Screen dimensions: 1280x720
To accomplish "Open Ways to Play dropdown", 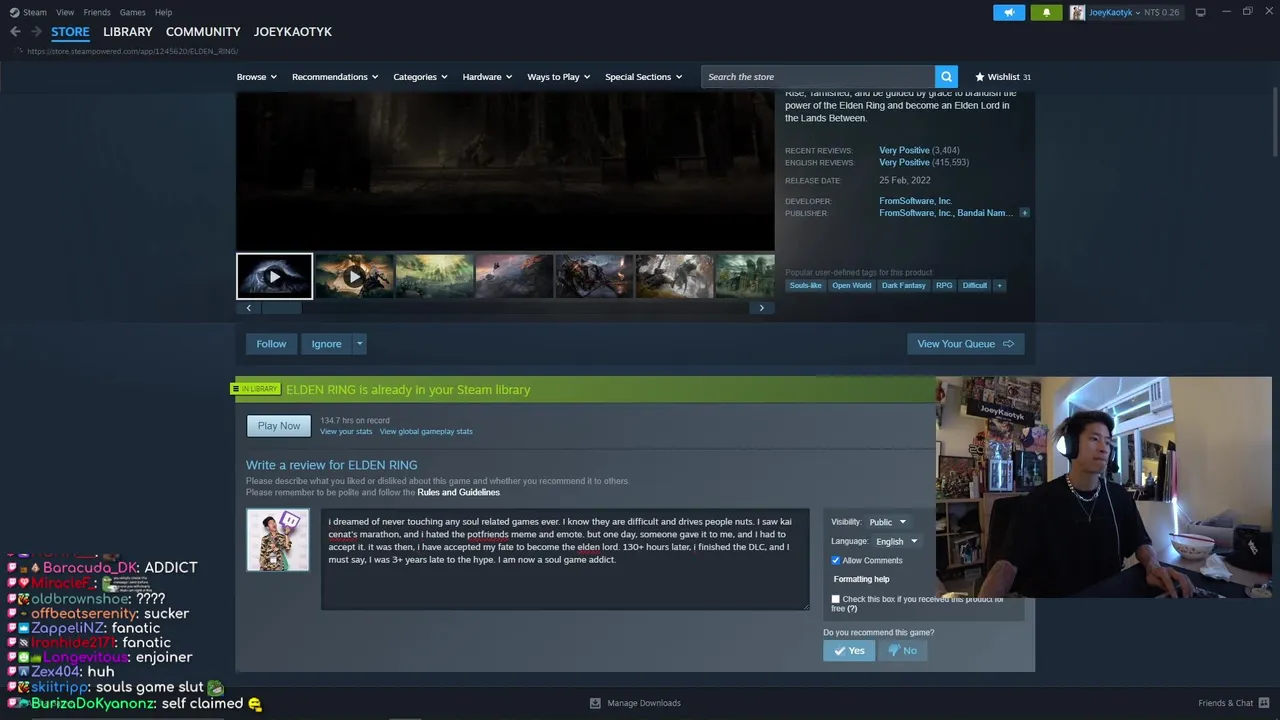I will [x=559, y=77].
